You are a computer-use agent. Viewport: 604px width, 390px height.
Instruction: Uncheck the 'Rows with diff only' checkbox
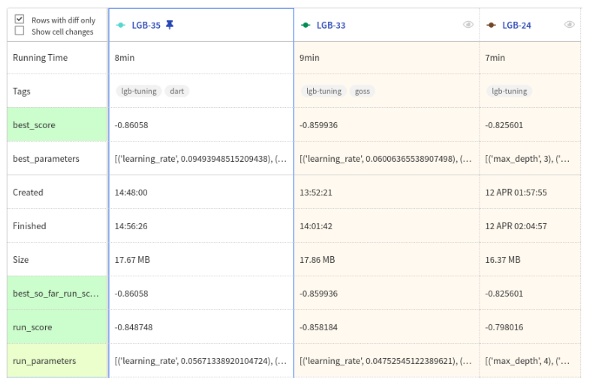(x=19, y=19)
